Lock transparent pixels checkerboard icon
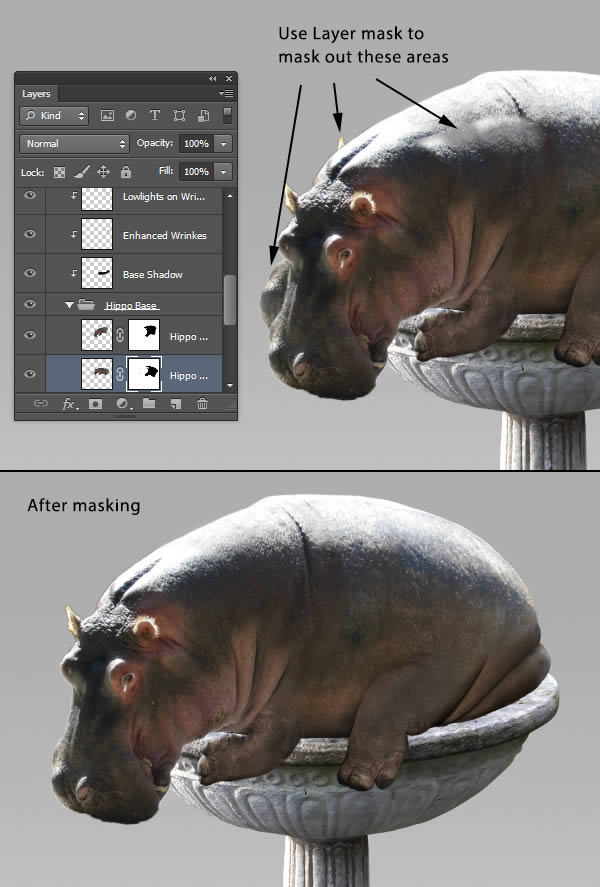The width and height of the screenshot is (600, 887). [x=59, y=172]
